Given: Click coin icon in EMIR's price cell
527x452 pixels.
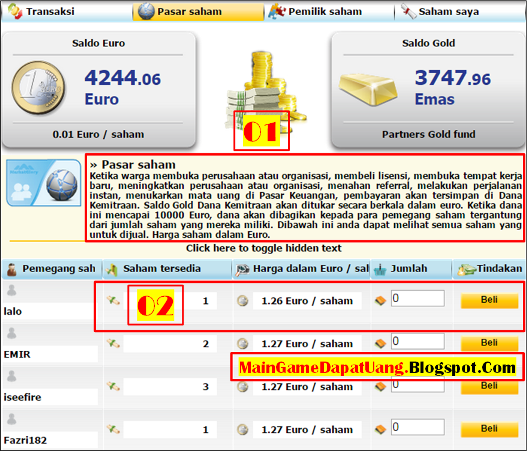Looking at the screenshot, I should (x=243, y=344).
